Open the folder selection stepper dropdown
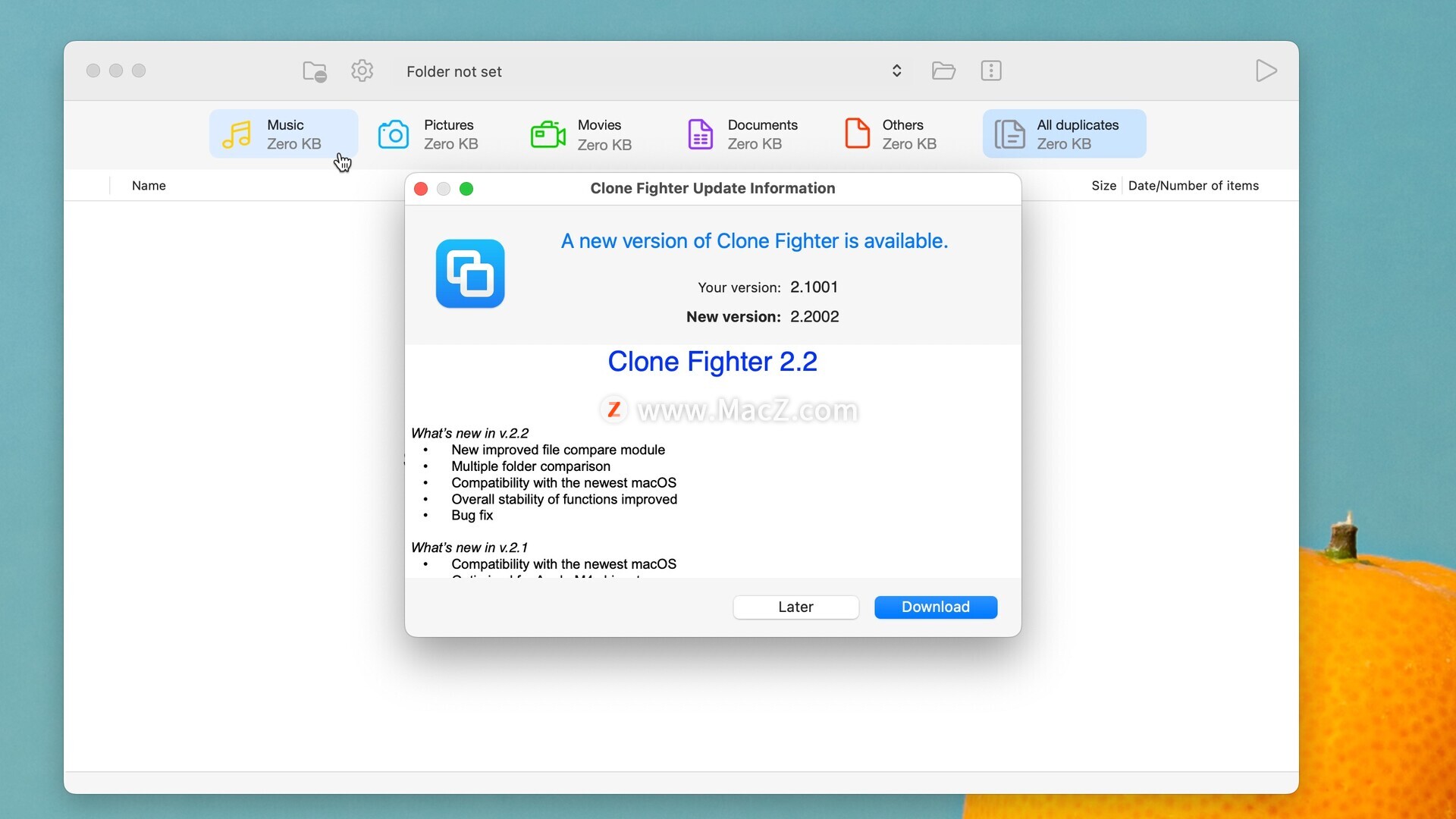This screenshot has width=1456, height=819. click(x=896, y=71)
